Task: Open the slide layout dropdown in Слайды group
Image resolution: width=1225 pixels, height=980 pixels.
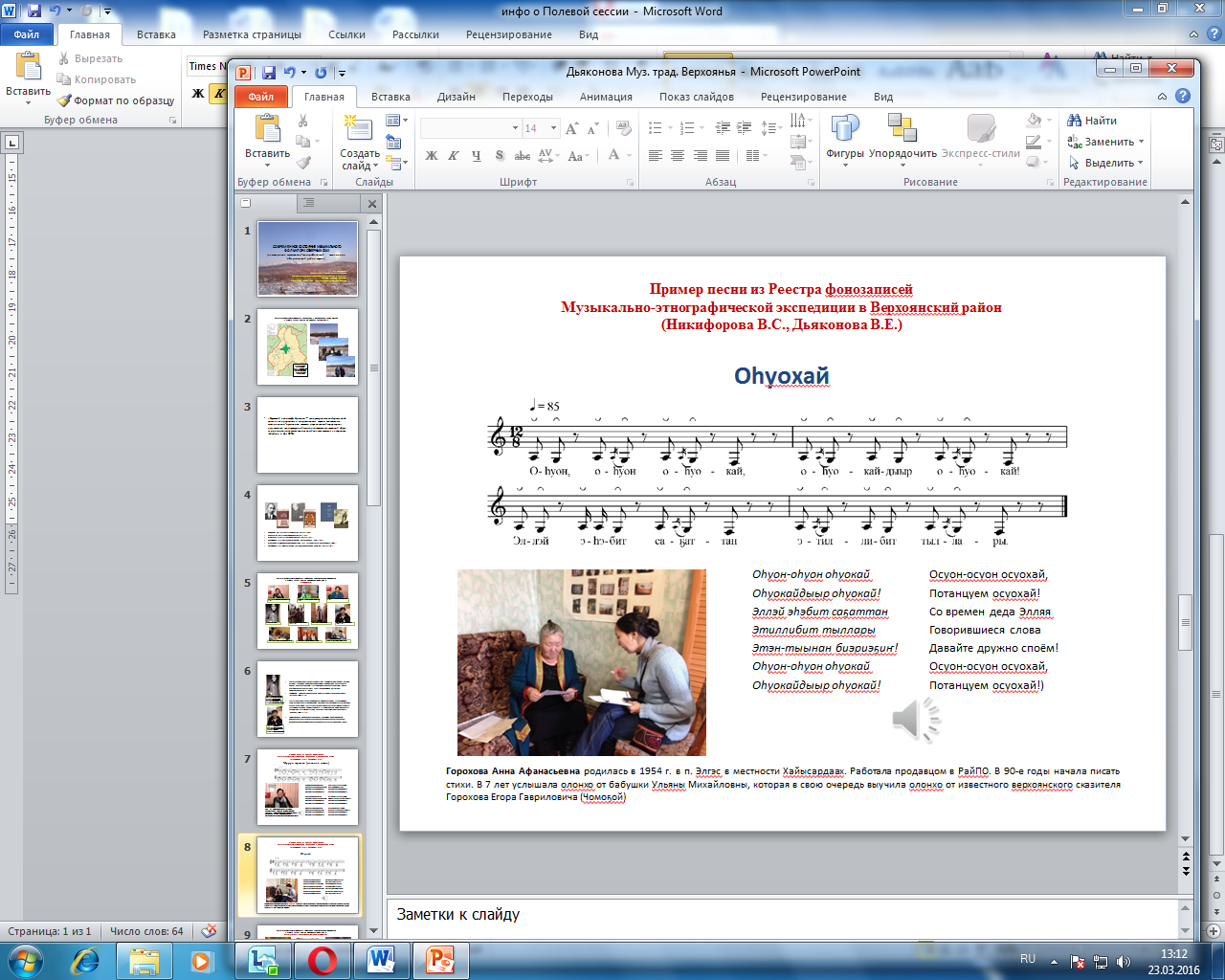Action: click(396, 122)
